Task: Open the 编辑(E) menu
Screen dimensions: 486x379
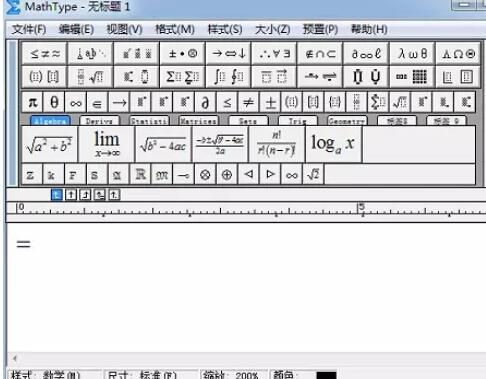Action: tap(76, 29)
